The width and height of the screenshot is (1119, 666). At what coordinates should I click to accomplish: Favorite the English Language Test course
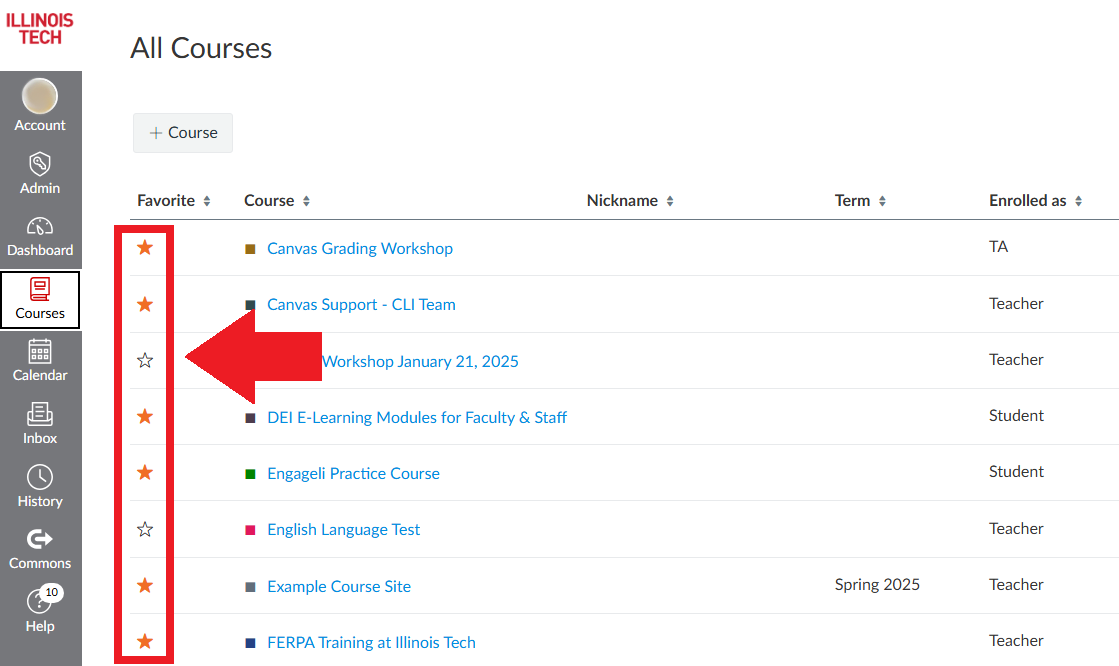tap(145, 529)
